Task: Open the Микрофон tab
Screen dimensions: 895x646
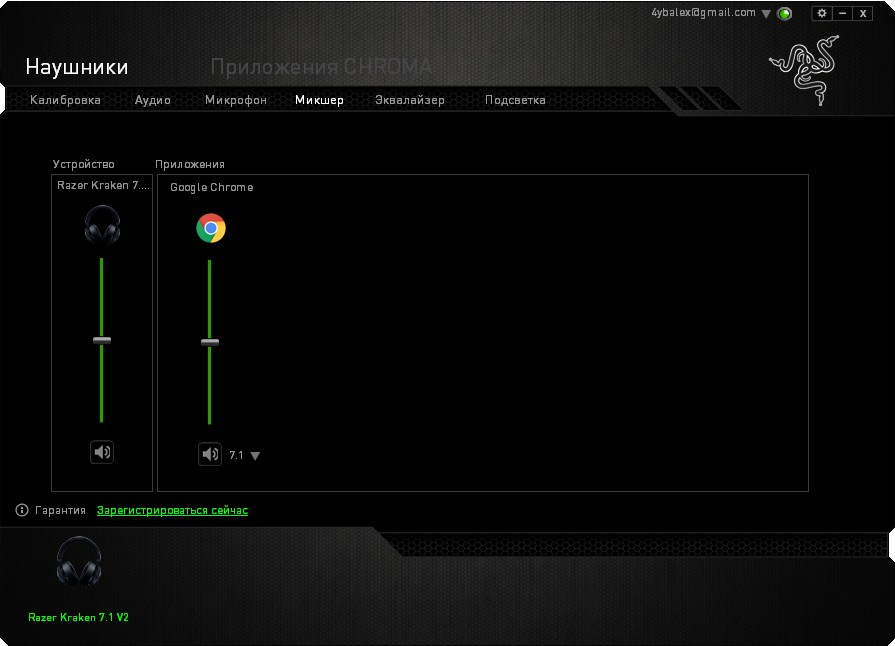Action: (236, 100)
